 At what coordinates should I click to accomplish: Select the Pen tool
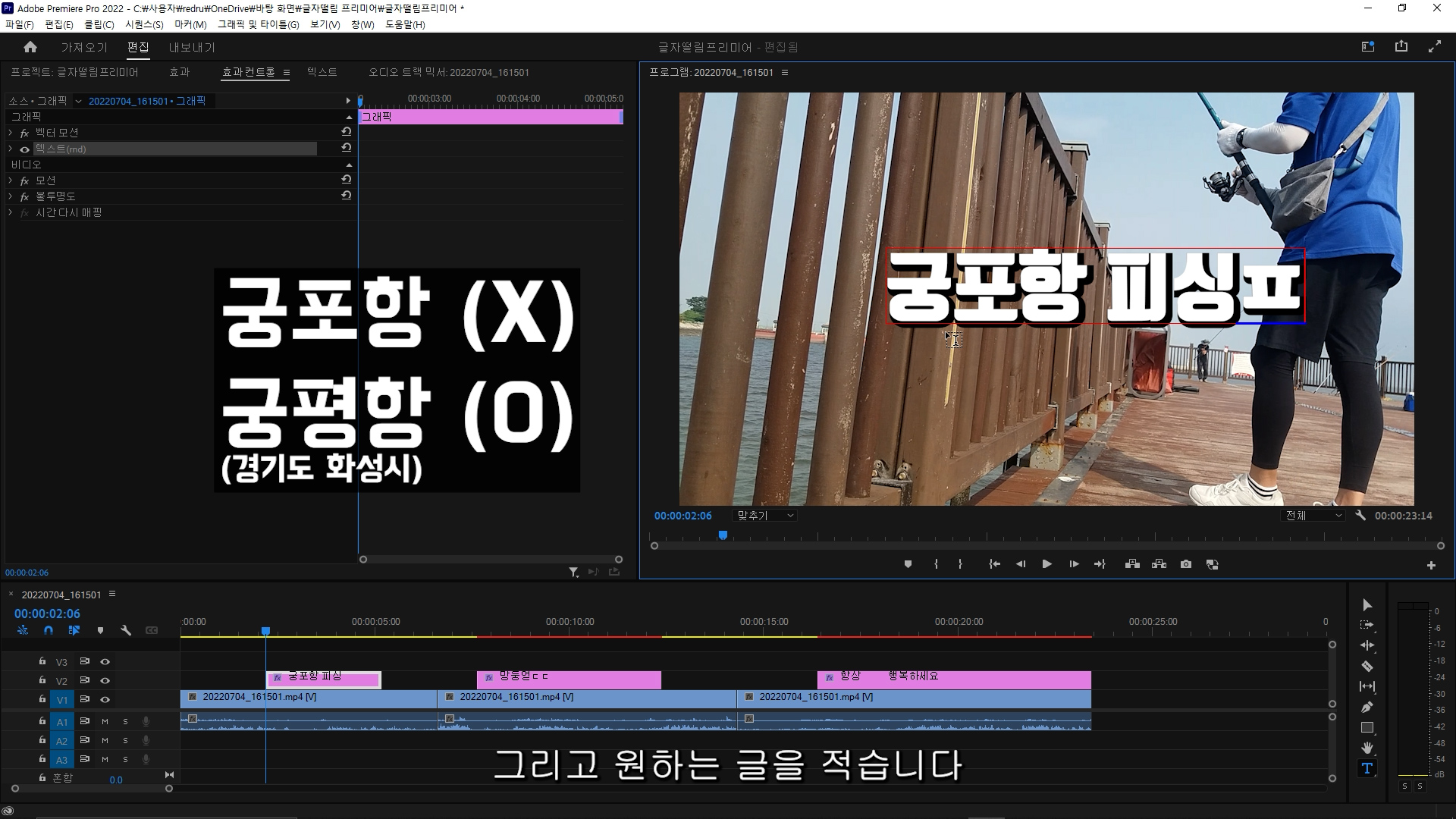click(1367, 707)
